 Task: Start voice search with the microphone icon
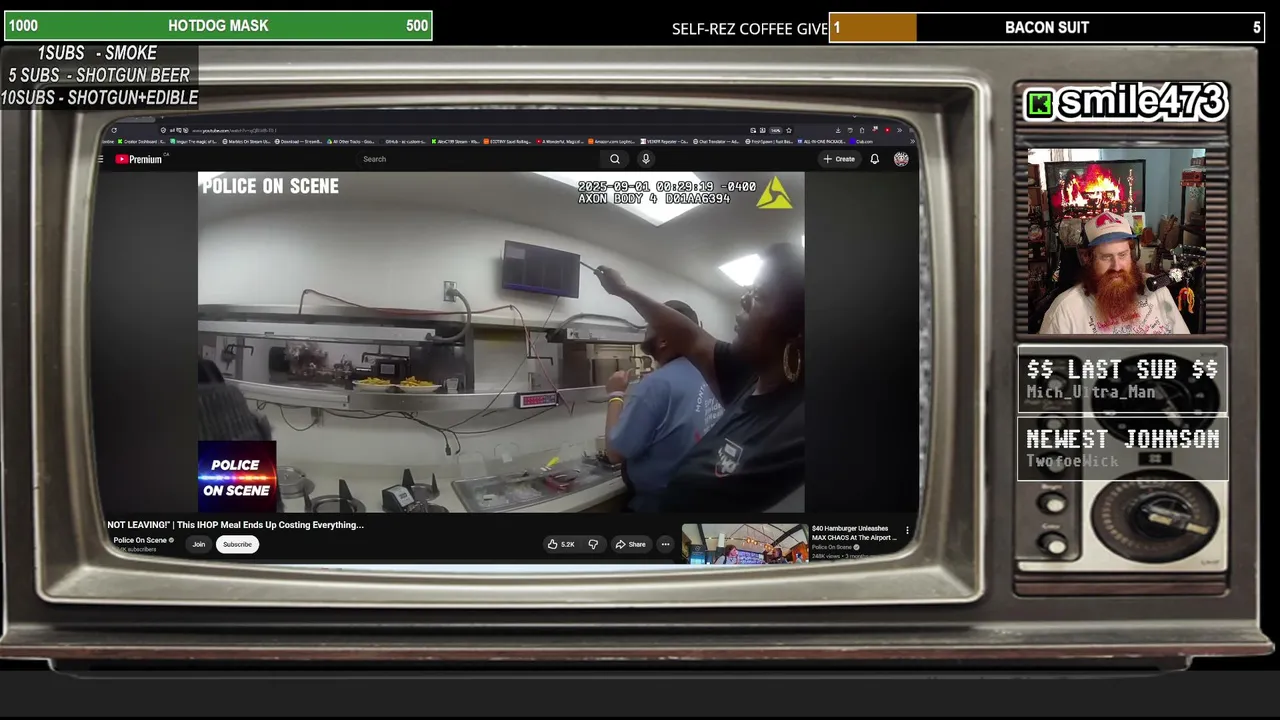[646, 159]
